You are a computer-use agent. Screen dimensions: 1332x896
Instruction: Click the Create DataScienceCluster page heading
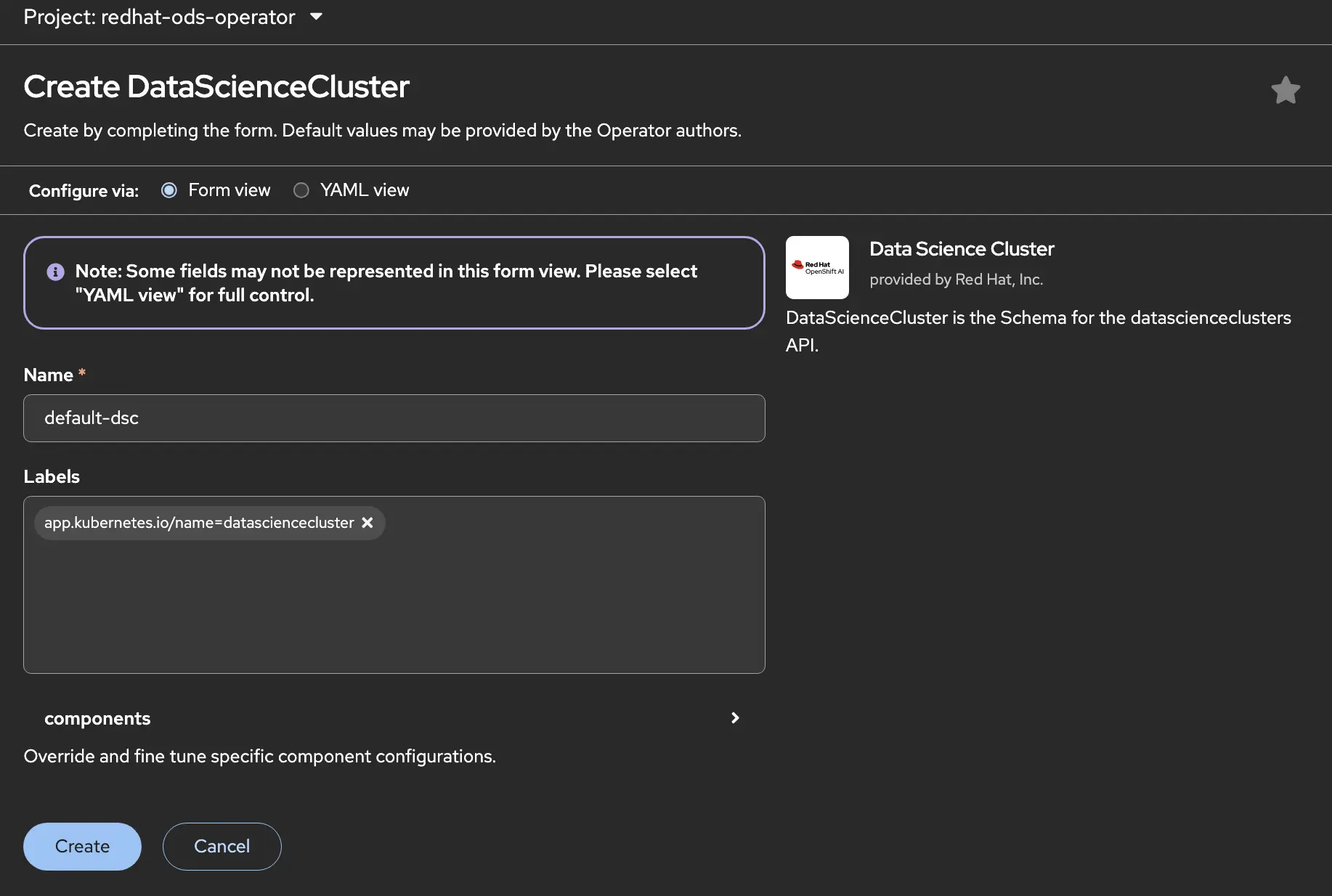click(216, 87)
